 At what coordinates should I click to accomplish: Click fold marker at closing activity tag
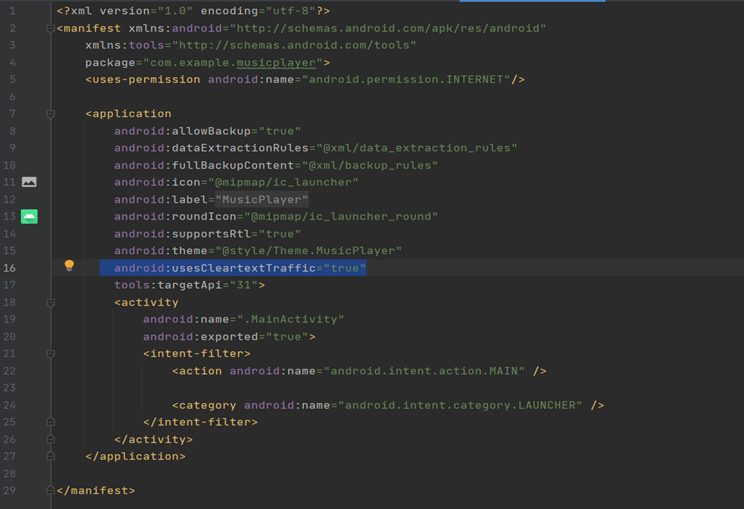(50, 439)
